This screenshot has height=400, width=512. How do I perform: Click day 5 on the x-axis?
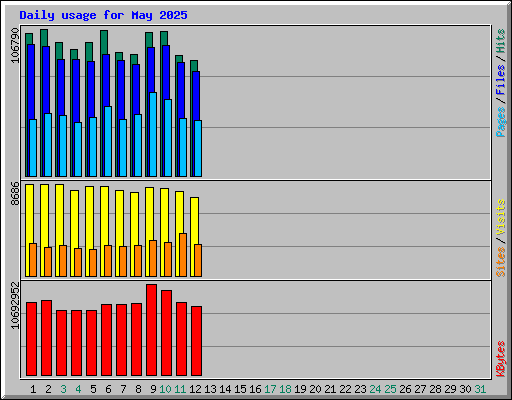tap(93, 389)
